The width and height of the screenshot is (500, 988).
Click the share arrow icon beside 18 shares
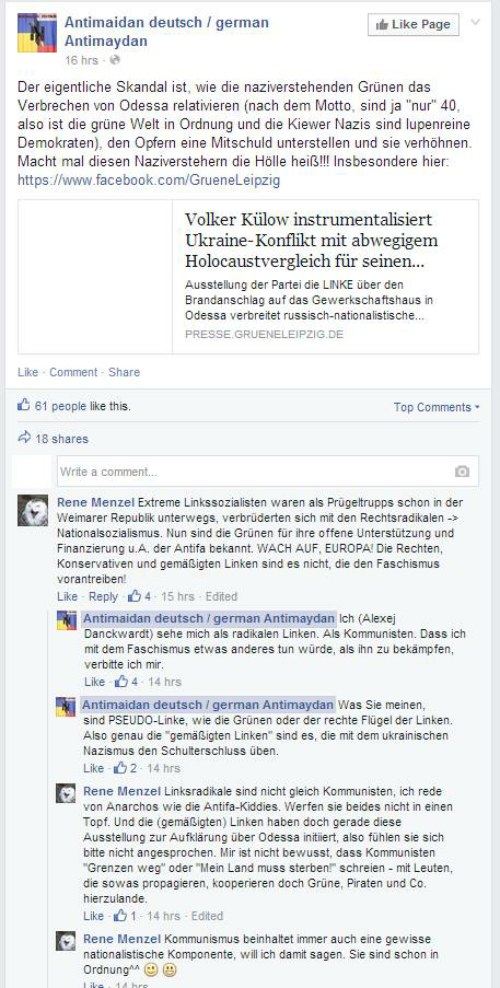pyautogui.click(x=24, y=438)
